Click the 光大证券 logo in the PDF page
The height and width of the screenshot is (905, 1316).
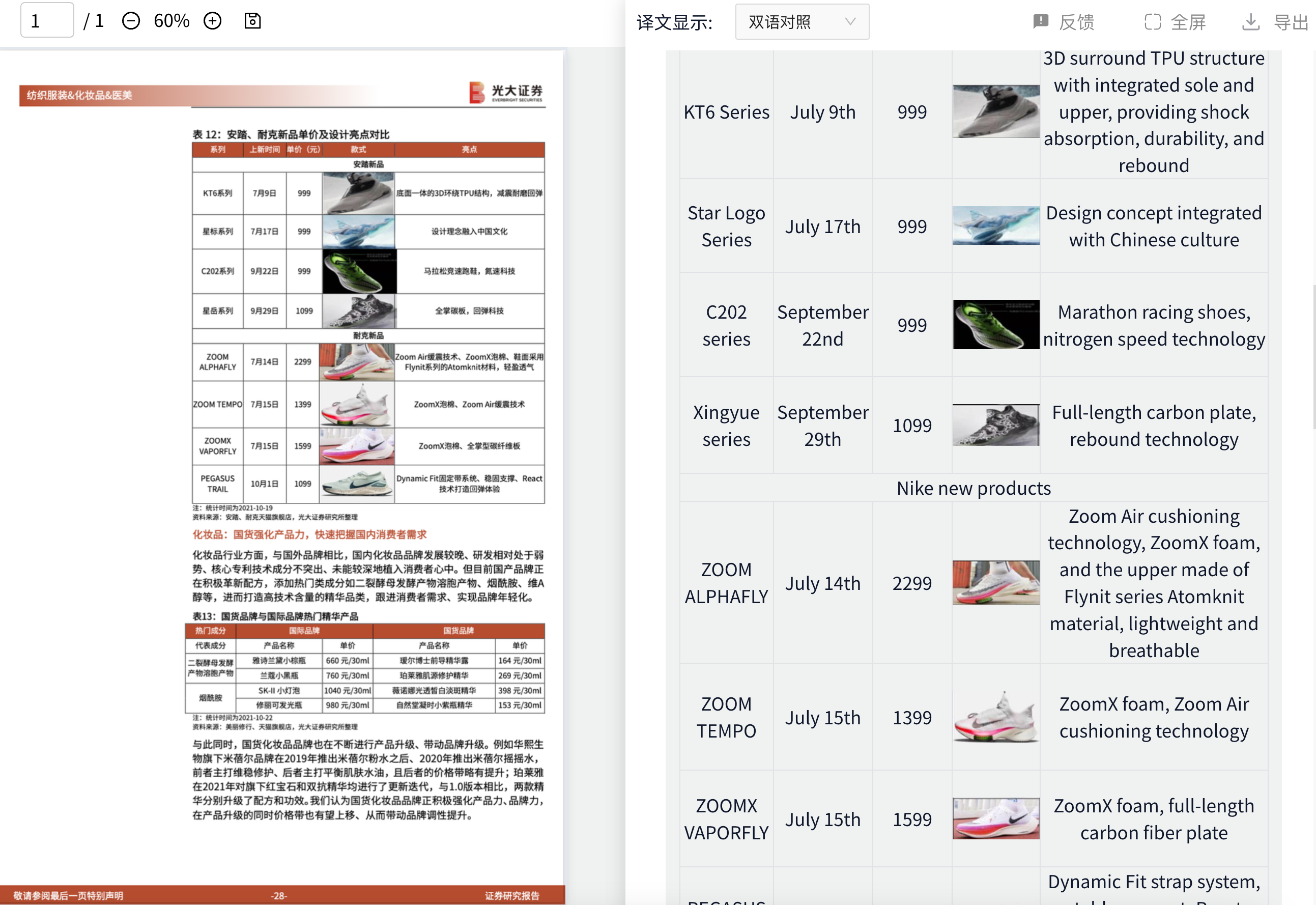coord(506,92)
